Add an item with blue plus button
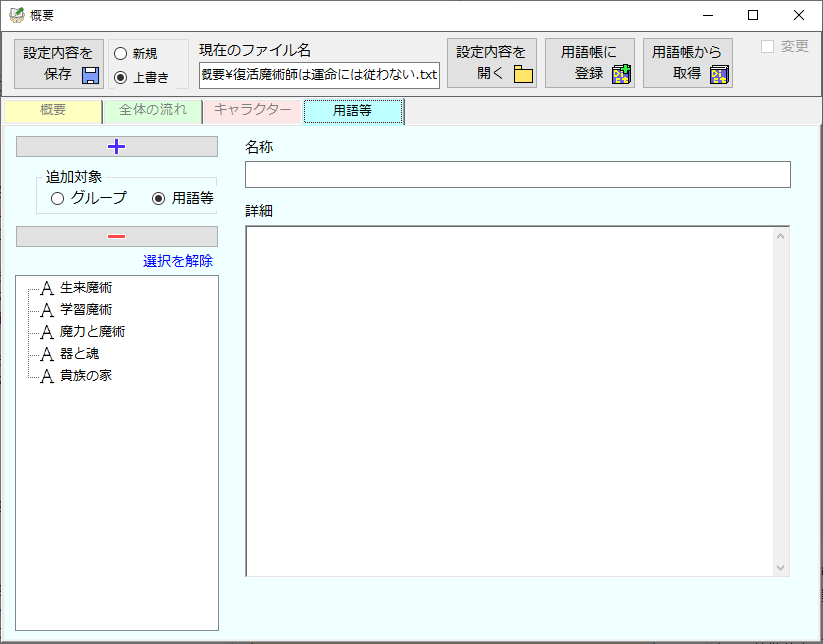The width and height of the screenshot is (823, 644). [x=117, y=146]
